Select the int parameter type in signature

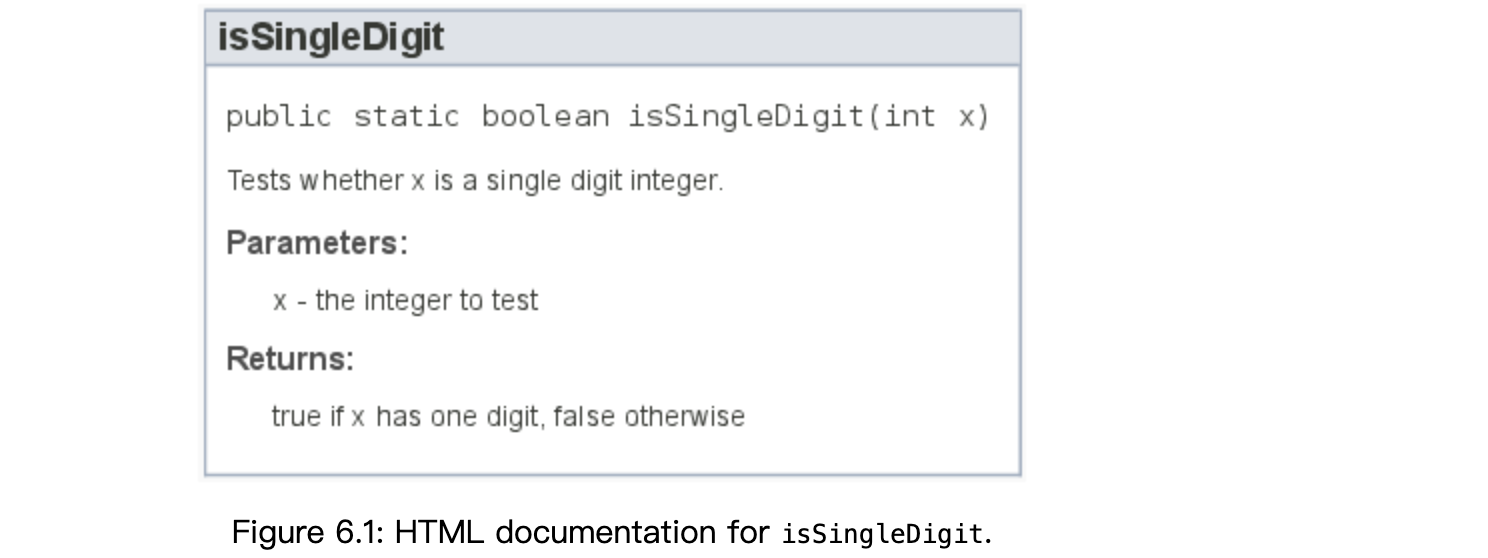(x=909, y=117)
